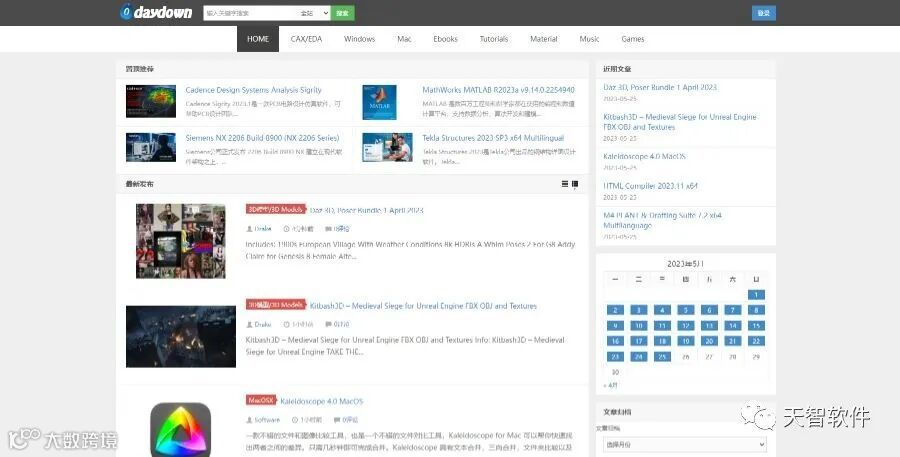The image size is (900, 457).
Task: Open the search scope dropdown
Action: (314, 13)
